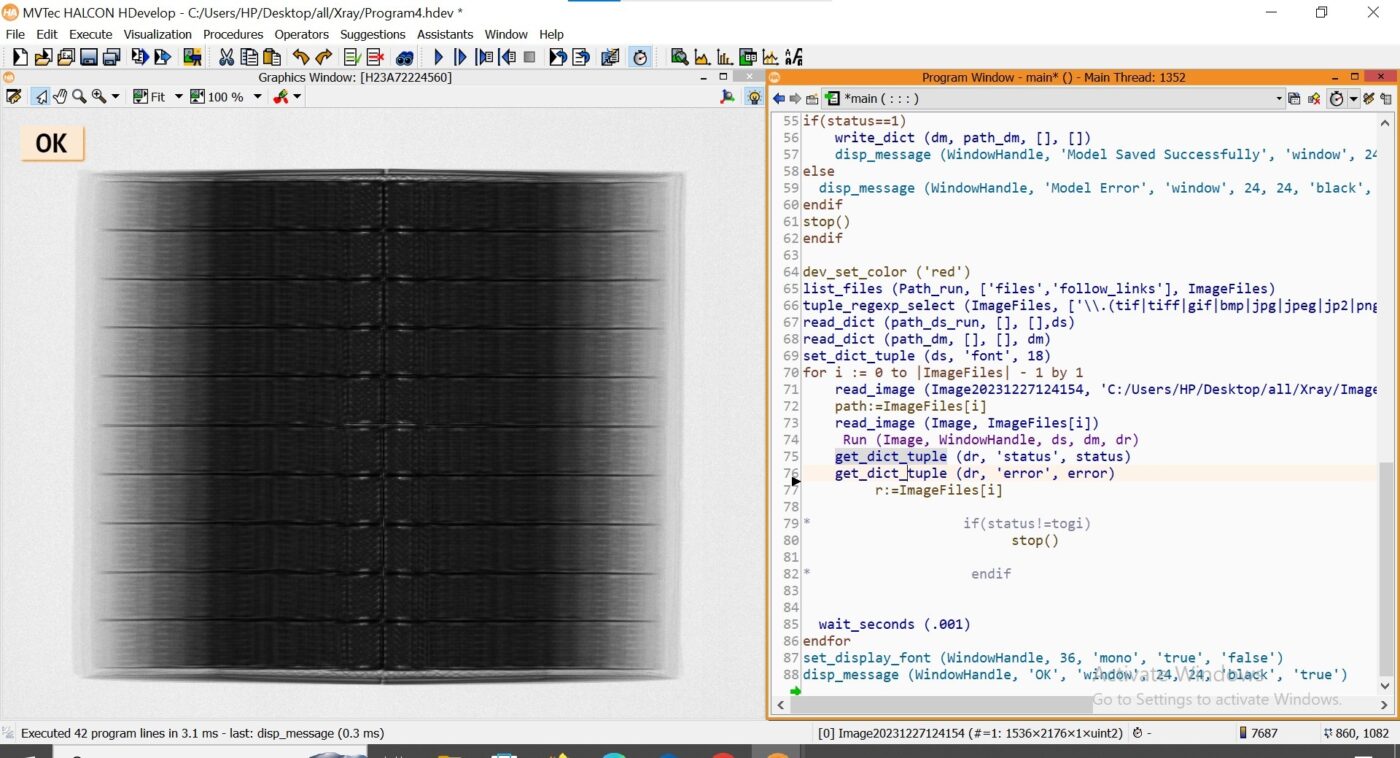
Task: Toggle the stopwatch profiler in main toolbar
Action: tap(640, 57)
